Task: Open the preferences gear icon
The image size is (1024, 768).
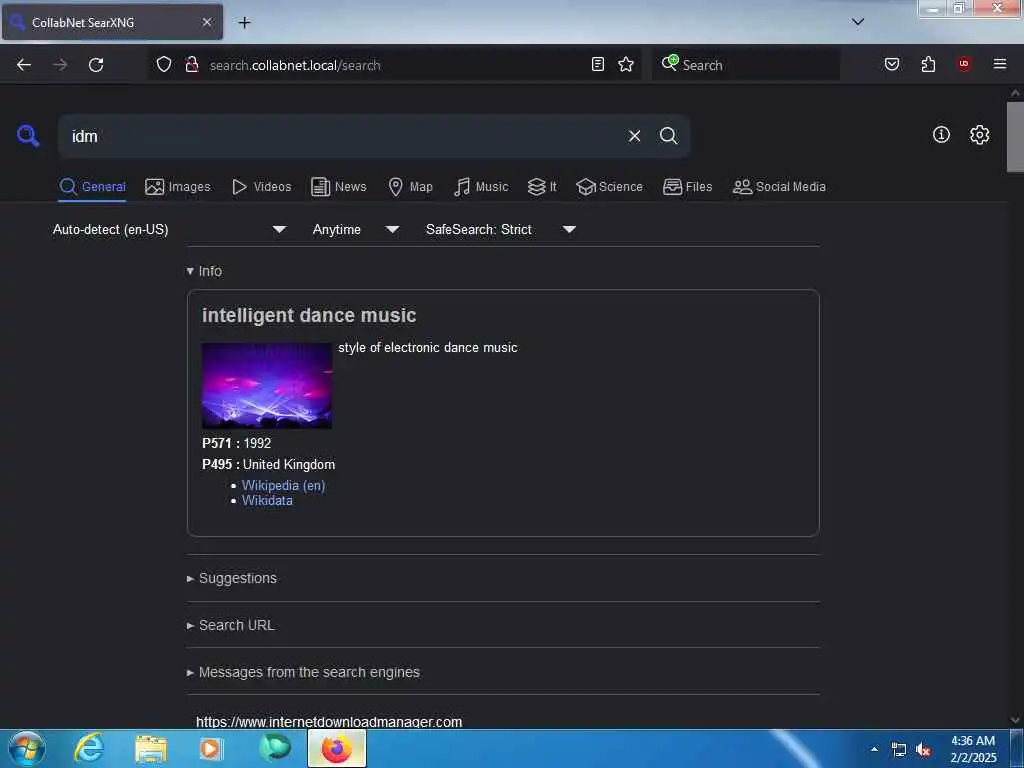Action: (979, 135)
